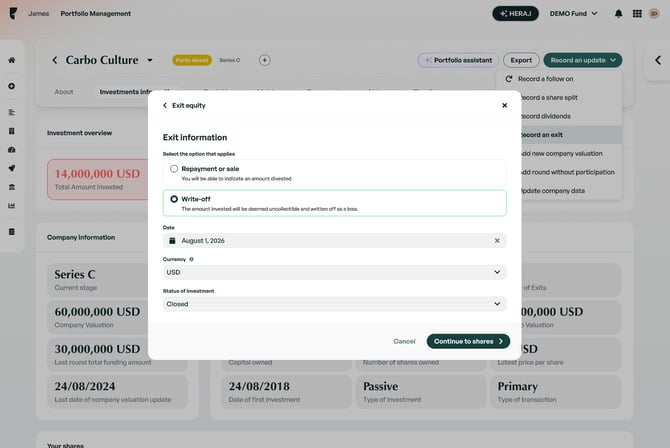Expand the Status of investment dropdown
The height and width of the screenshot is (448, 670).
point(334,304)
